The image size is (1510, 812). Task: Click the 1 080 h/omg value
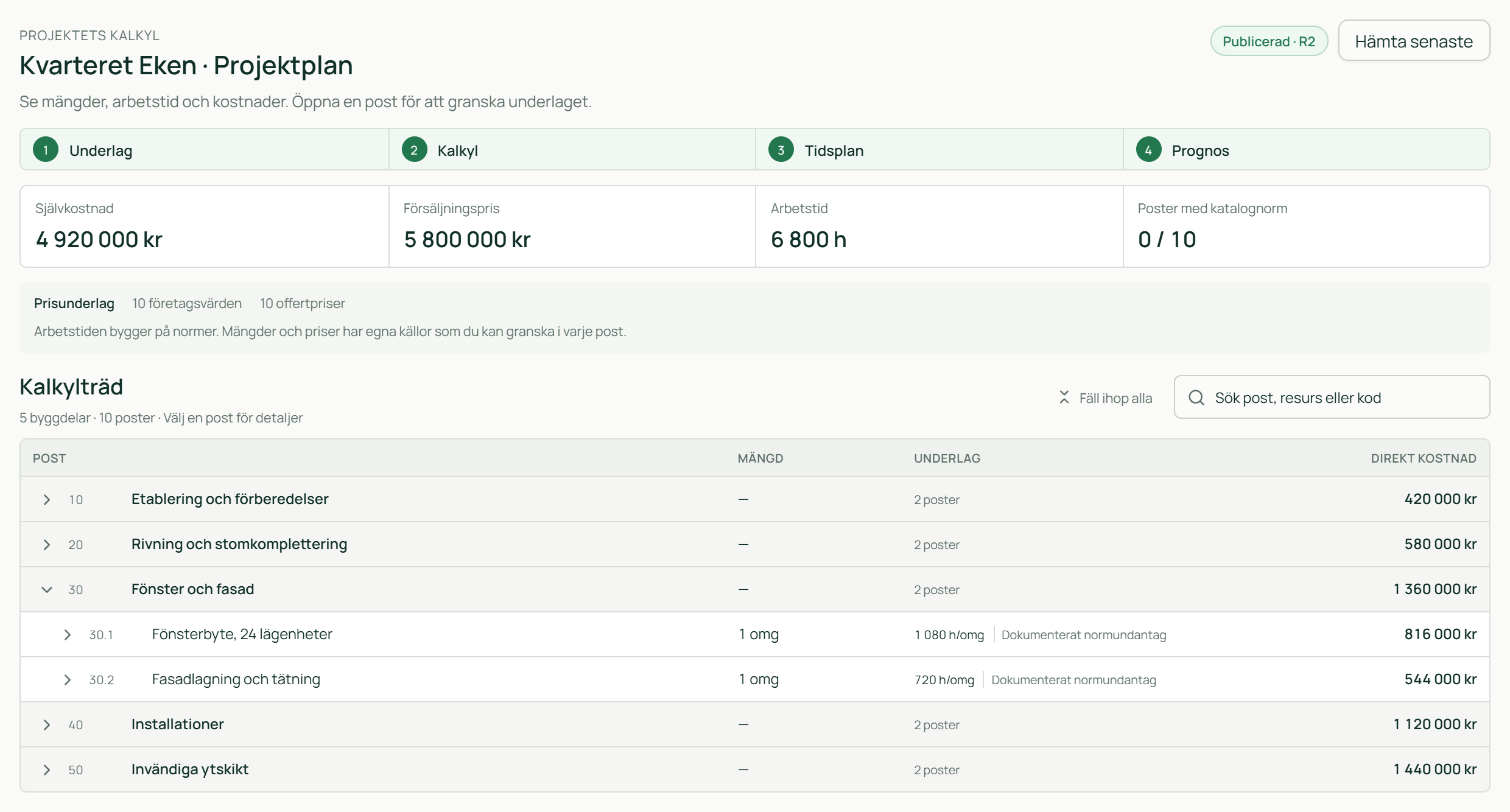pyautogui.click(x=949, y=635)
